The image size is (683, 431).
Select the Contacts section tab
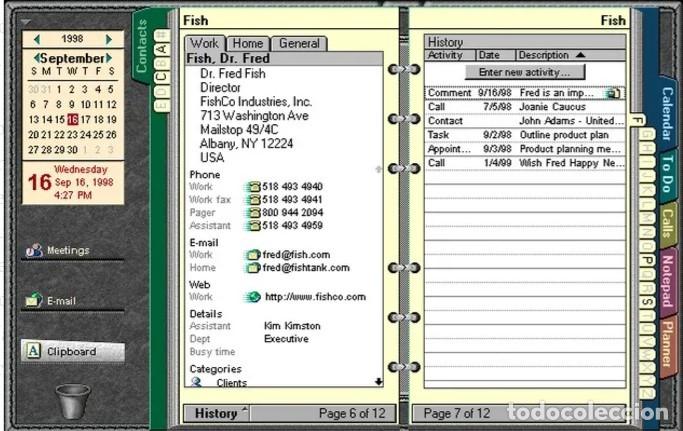tap(142, 46)
